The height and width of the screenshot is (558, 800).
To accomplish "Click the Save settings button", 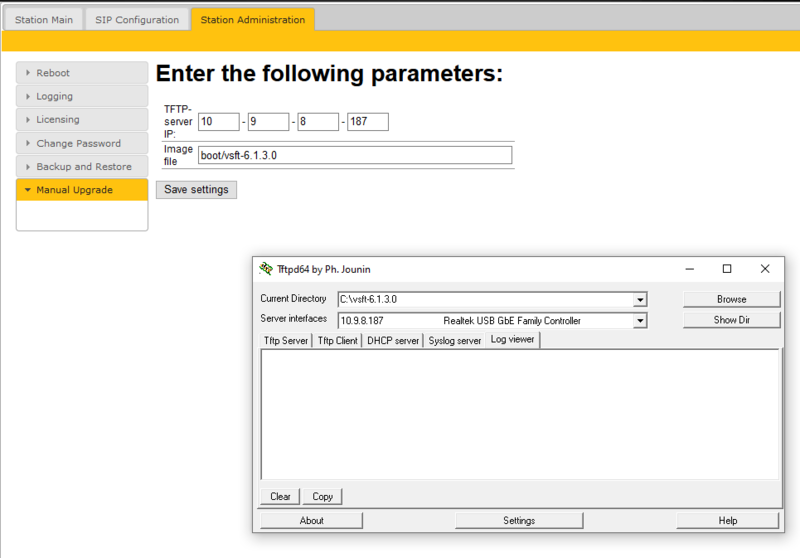I will 196,190.
